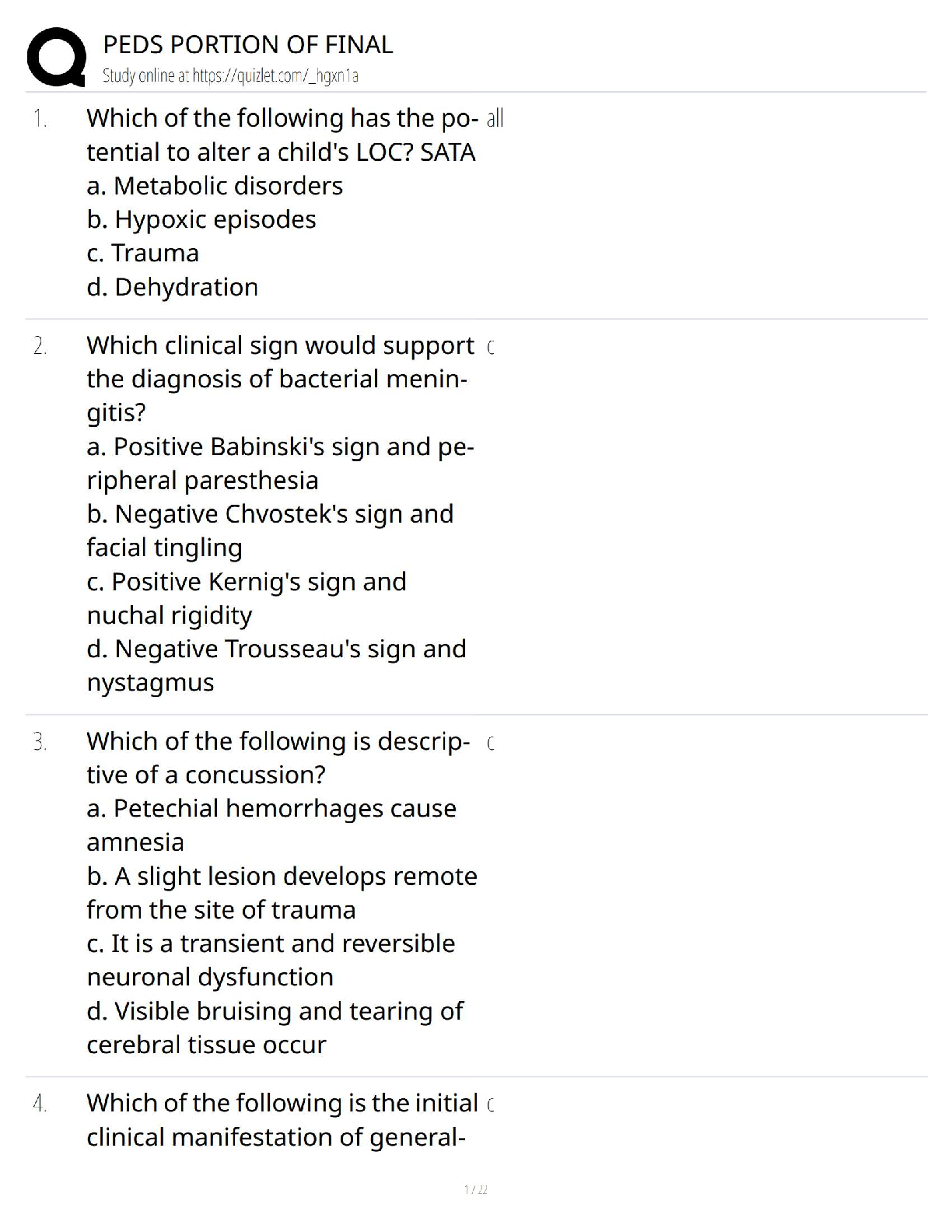This screenshot has height=1232, width=952.
Task: Click question 4 about initial clinical manifestation
Action: pos(282,1120)
